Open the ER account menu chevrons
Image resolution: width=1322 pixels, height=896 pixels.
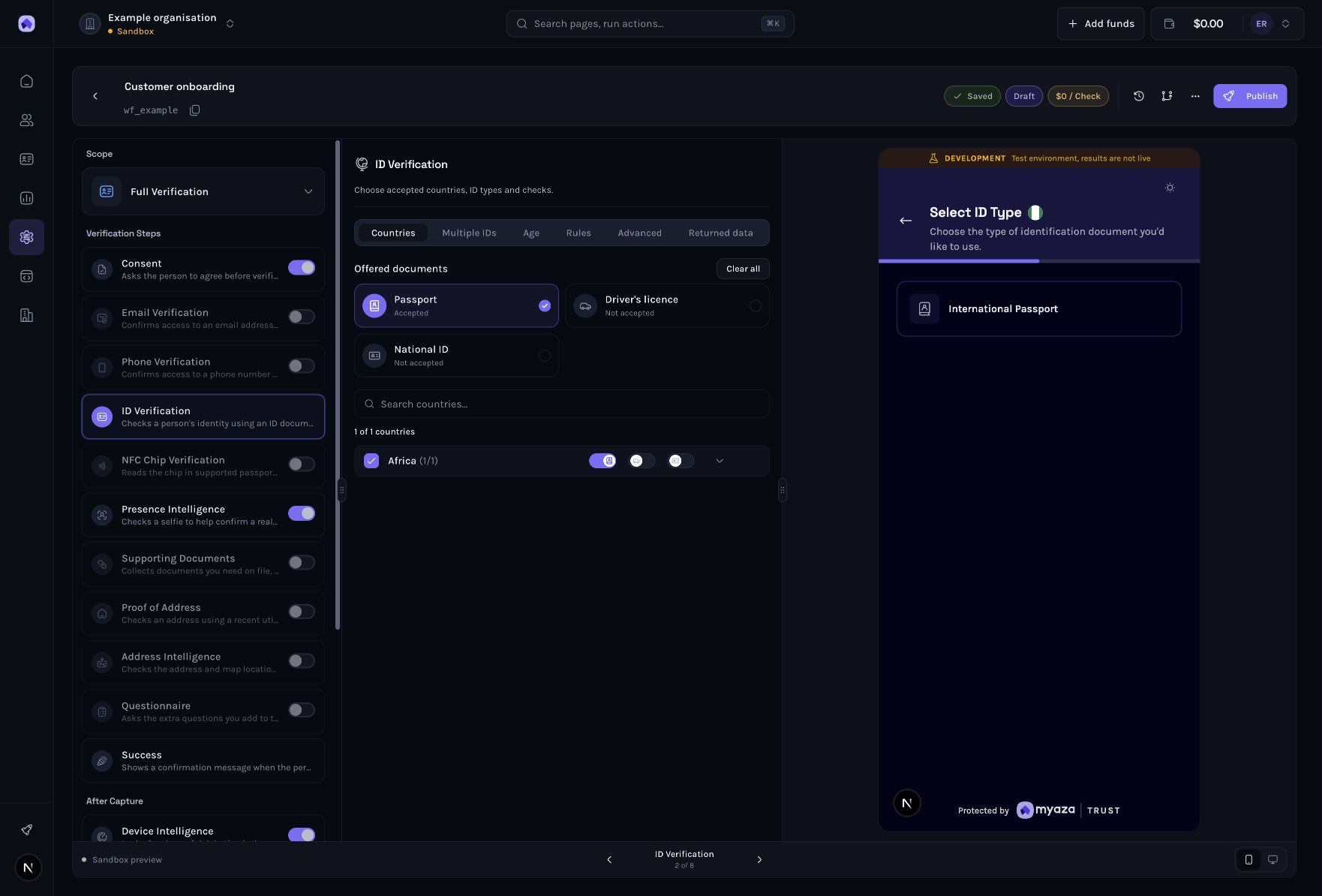coord(1285,24)
